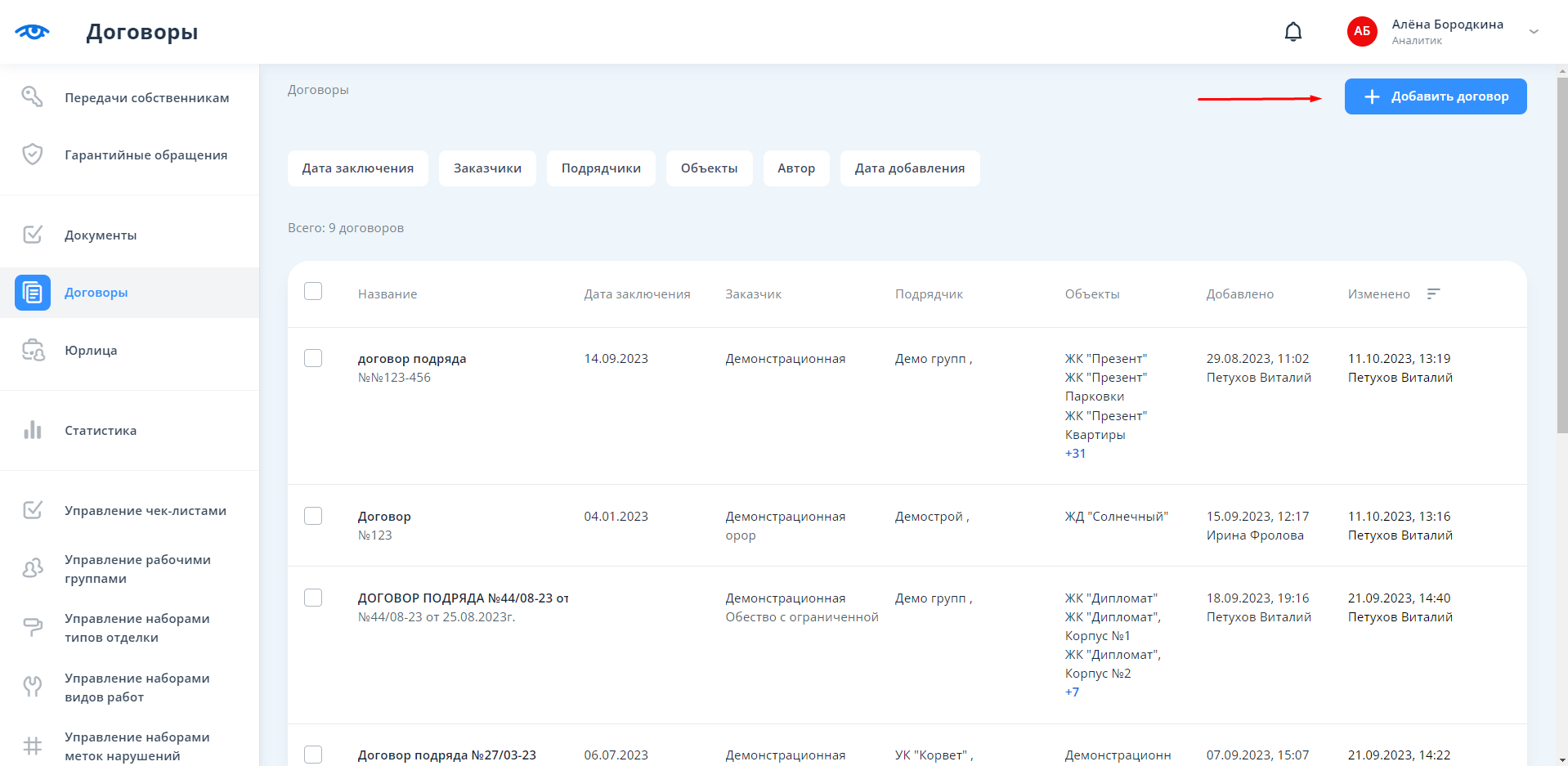The width and height of the screenshot is (1568, 766).
Task: Go to Управление чек-листами menu item
Action: click(145, 510)
